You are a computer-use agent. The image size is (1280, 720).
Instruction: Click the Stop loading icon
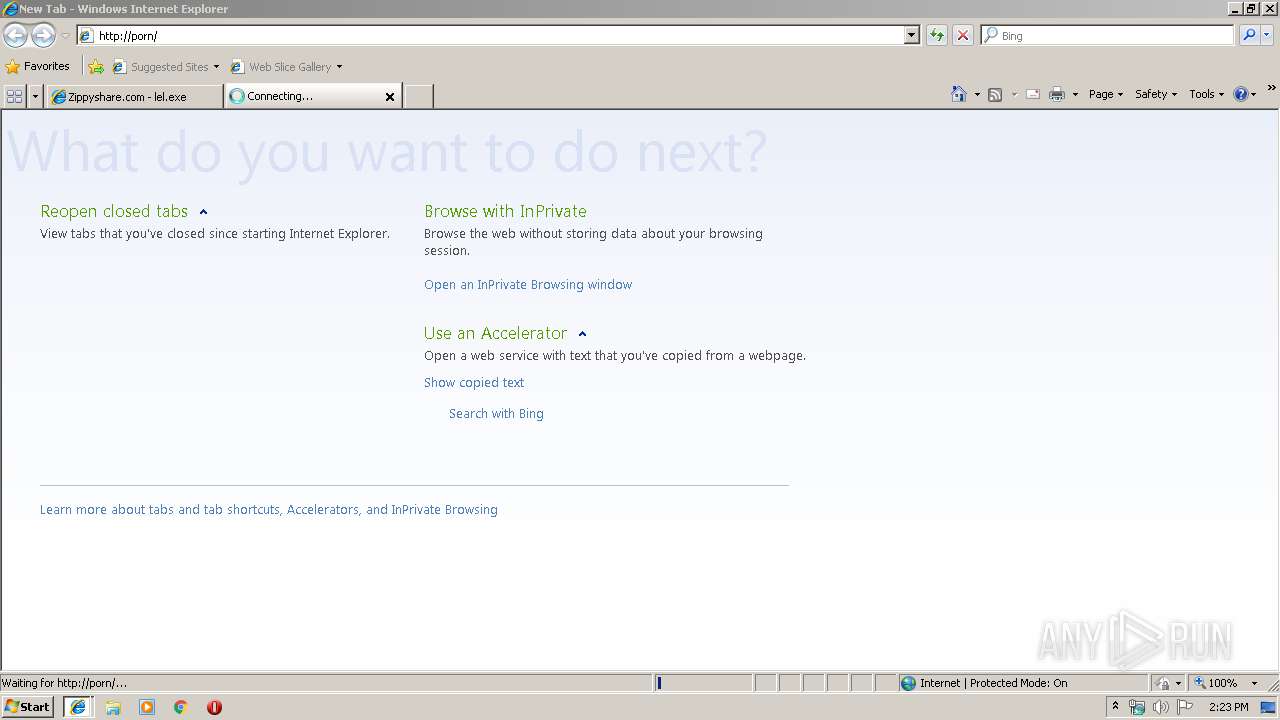(x=963, y=36)
